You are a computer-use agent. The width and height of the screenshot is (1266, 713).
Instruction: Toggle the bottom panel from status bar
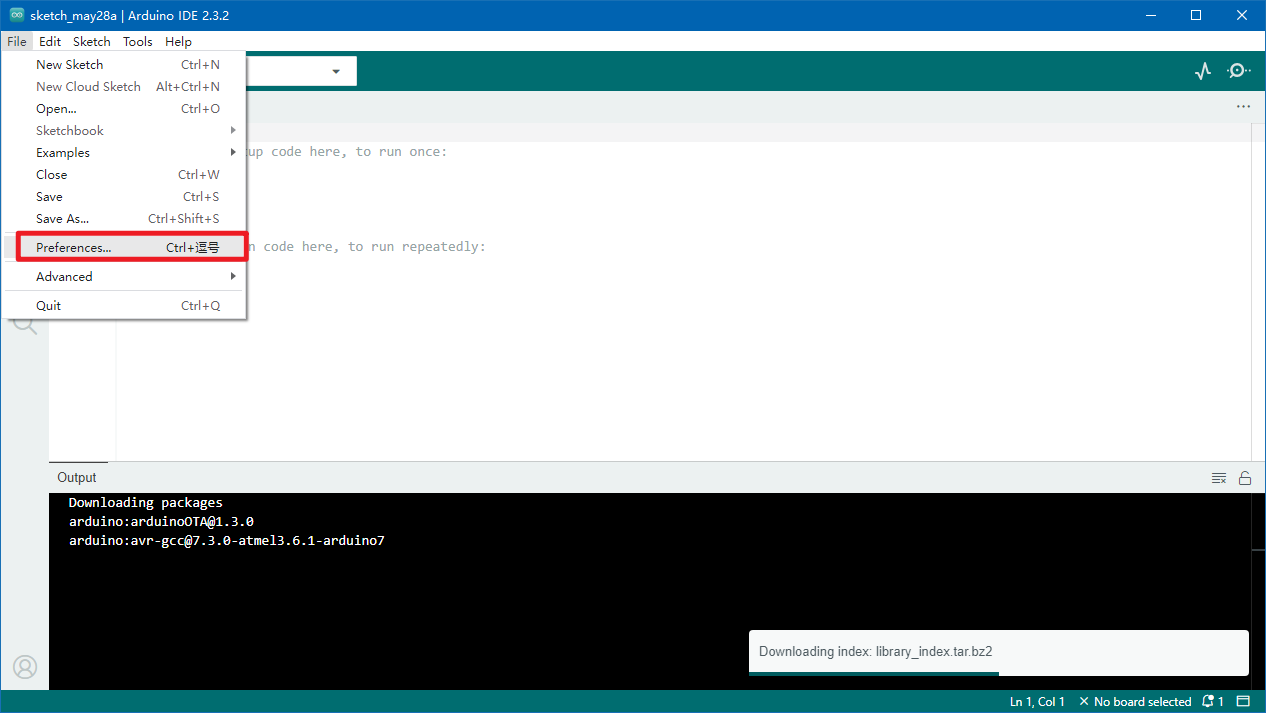[1244, 702]
